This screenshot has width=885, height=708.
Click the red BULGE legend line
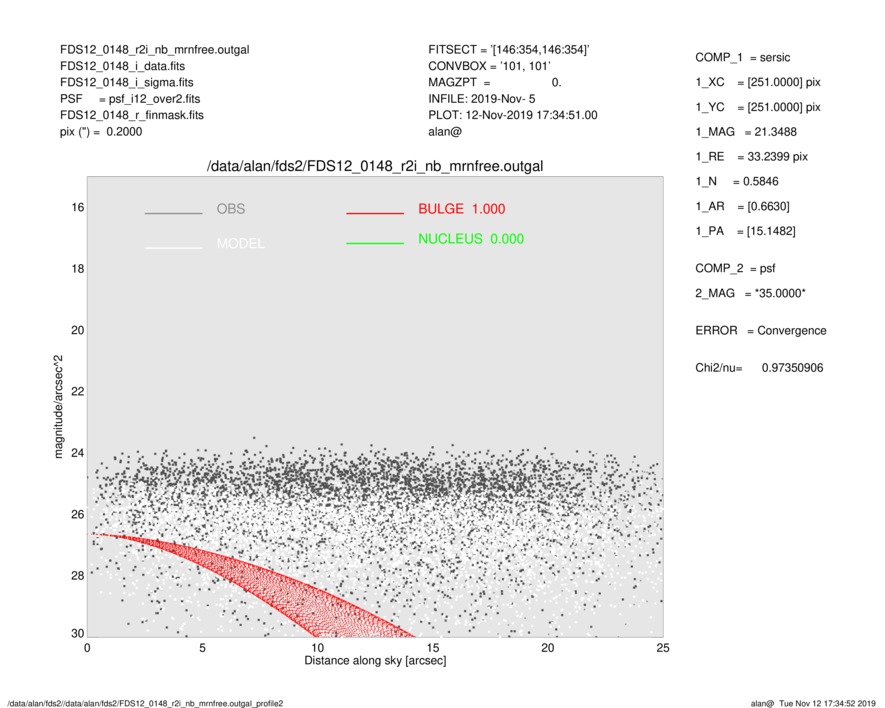pyautogui.click(x=375, y=213)
